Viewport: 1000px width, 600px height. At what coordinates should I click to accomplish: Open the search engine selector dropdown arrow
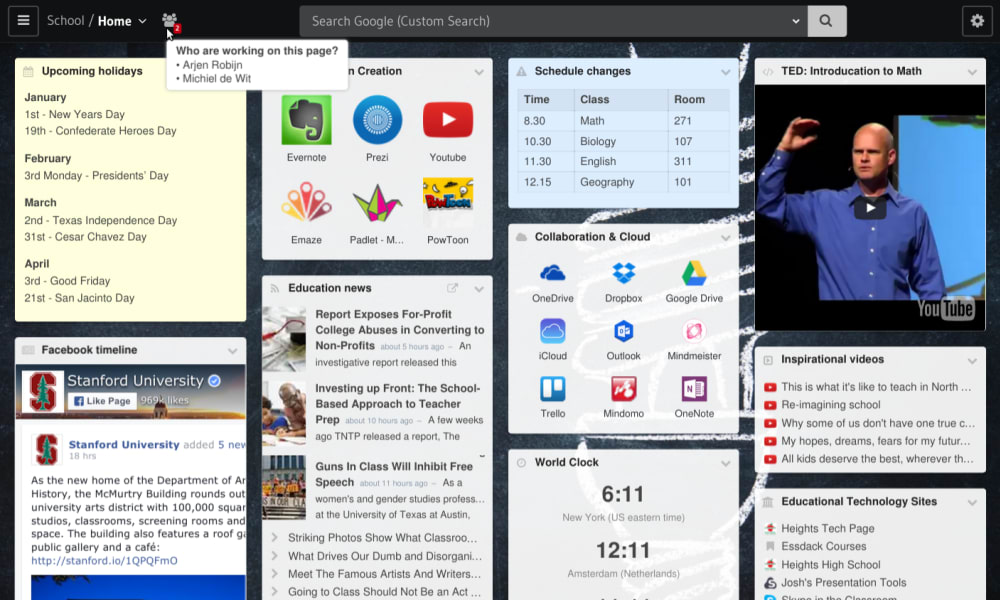tap(795, 21)
